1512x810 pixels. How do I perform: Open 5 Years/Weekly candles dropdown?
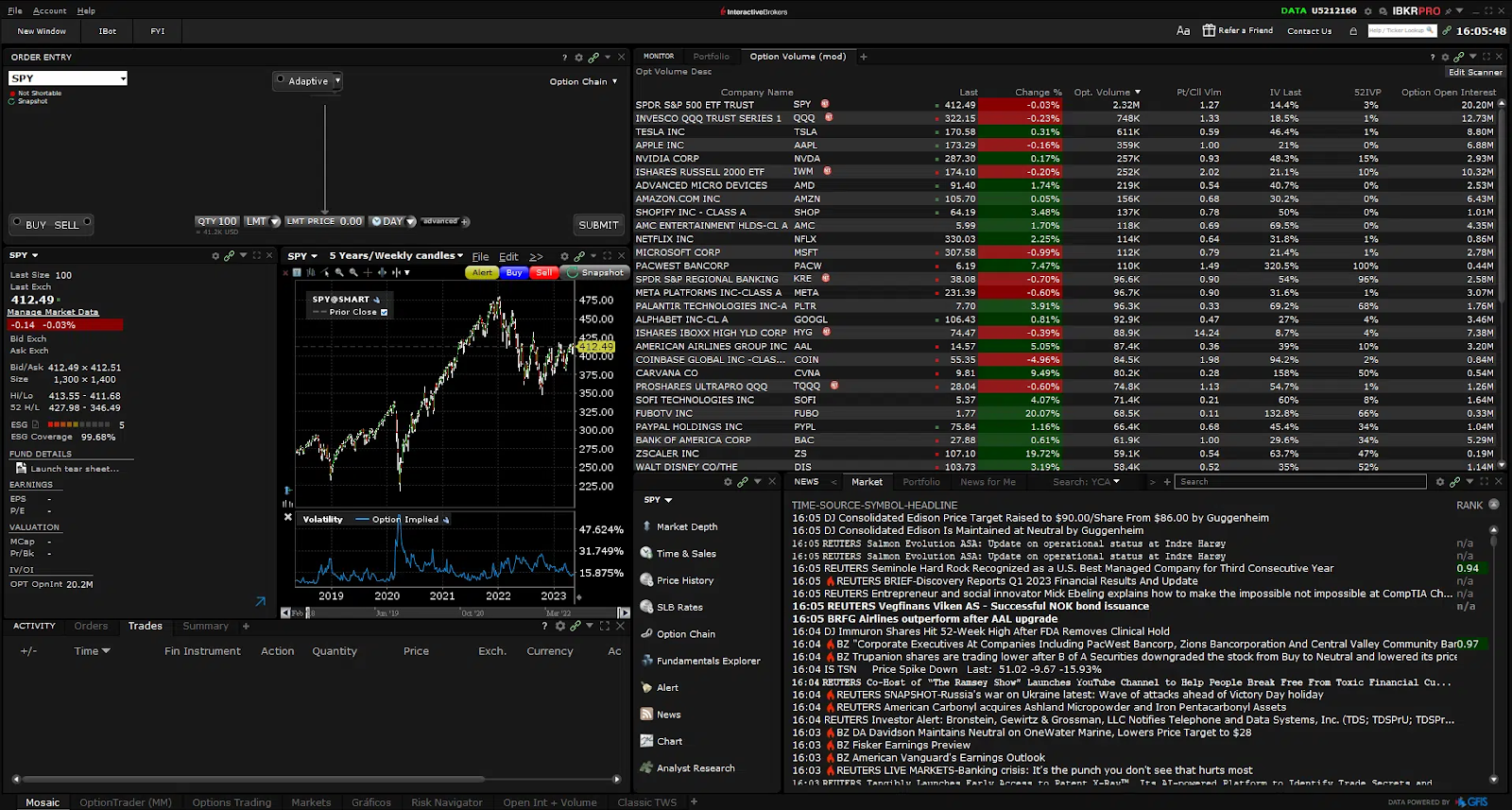point(396,256)
